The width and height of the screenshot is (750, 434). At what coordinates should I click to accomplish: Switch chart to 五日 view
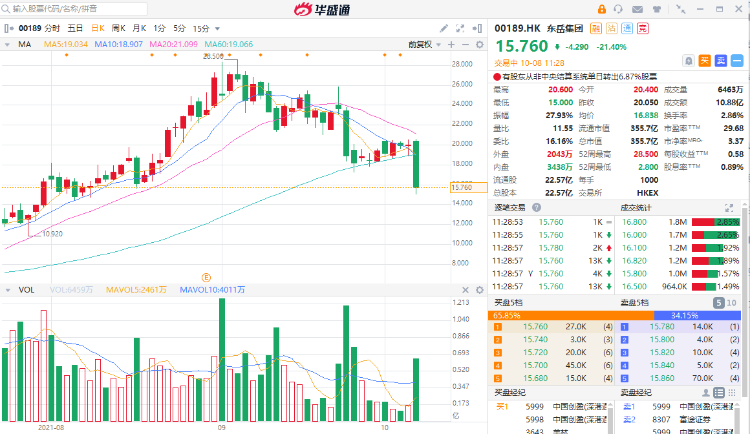[x=75, y=28]
